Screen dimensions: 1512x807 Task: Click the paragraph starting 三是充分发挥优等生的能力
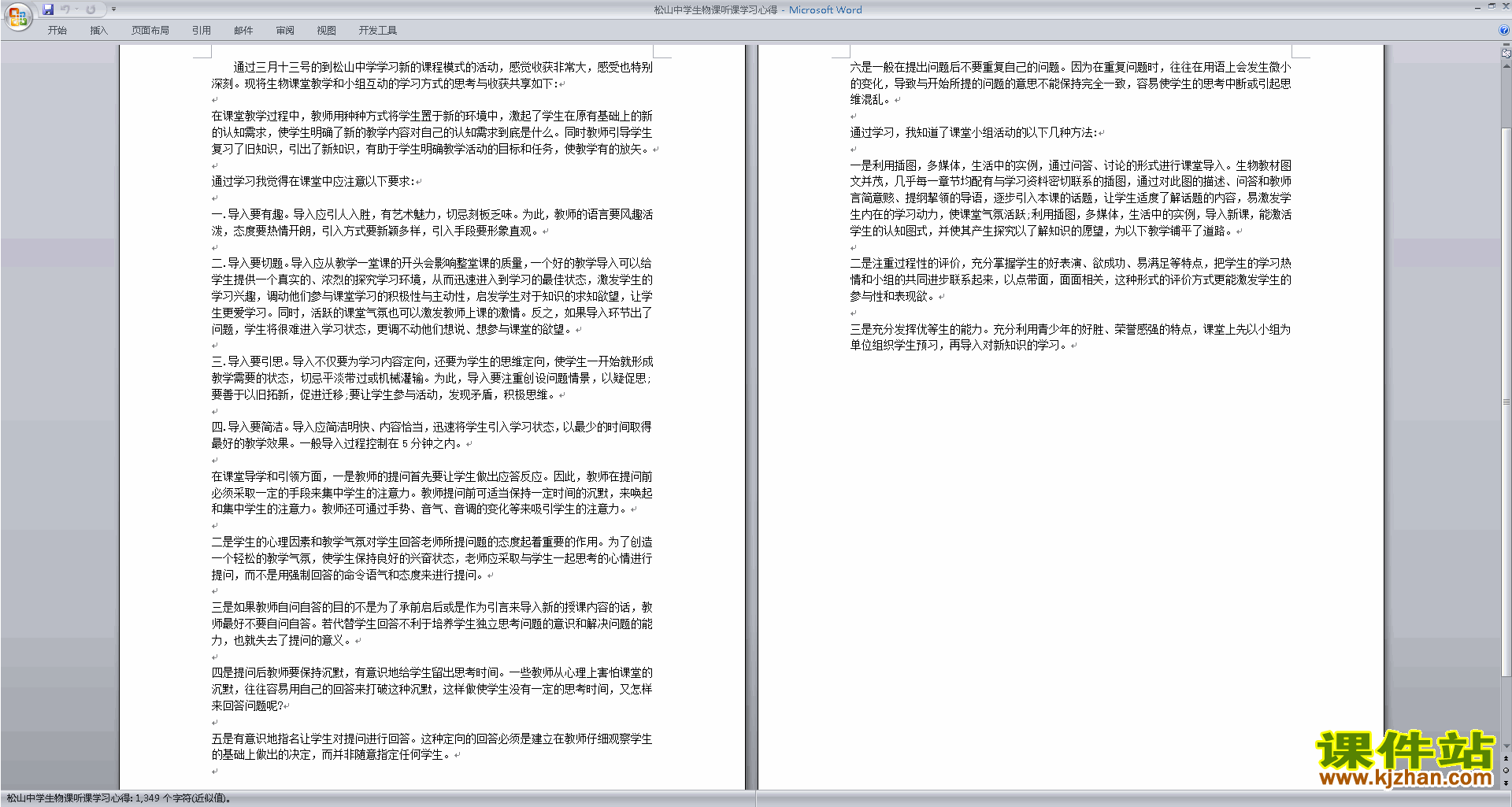point(1070,337)
